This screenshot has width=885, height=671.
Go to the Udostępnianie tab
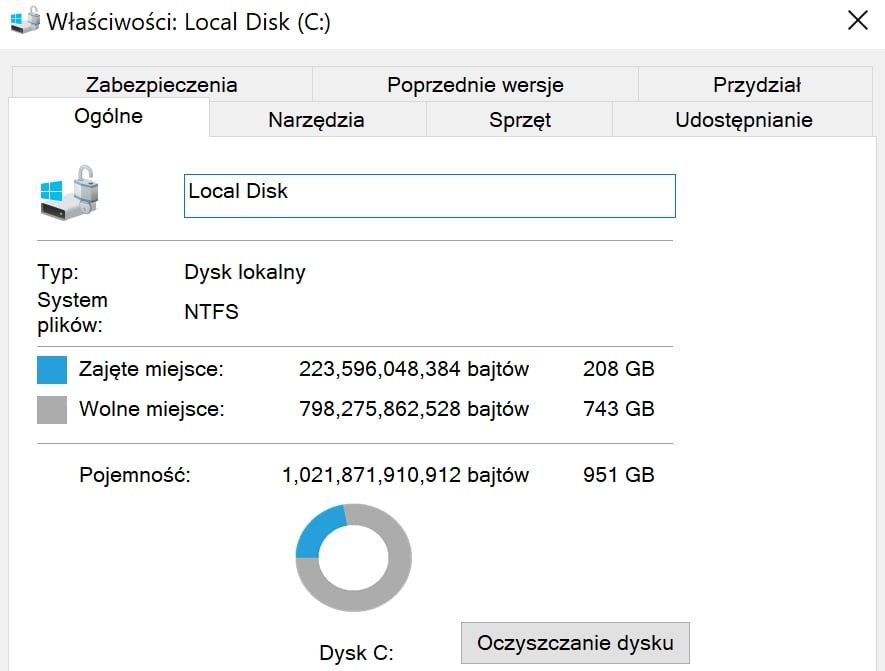pyautogui.click(x=743, y=120)
